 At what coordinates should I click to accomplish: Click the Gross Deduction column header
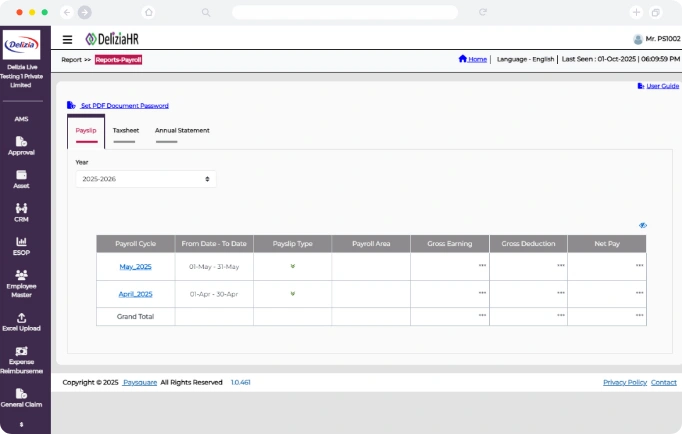(528, 244)
